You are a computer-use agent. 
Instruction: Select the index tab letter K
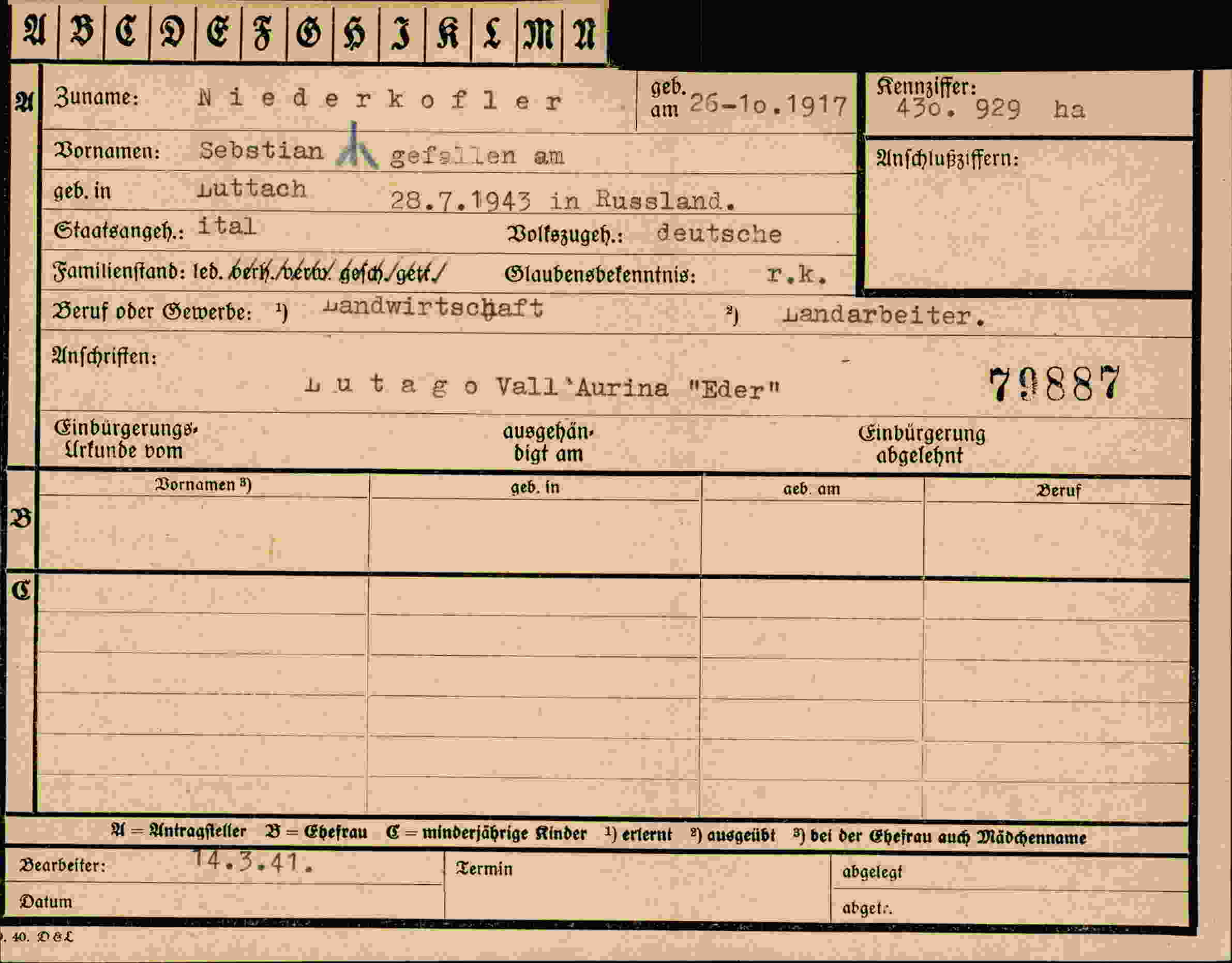[x=447, y=32]
